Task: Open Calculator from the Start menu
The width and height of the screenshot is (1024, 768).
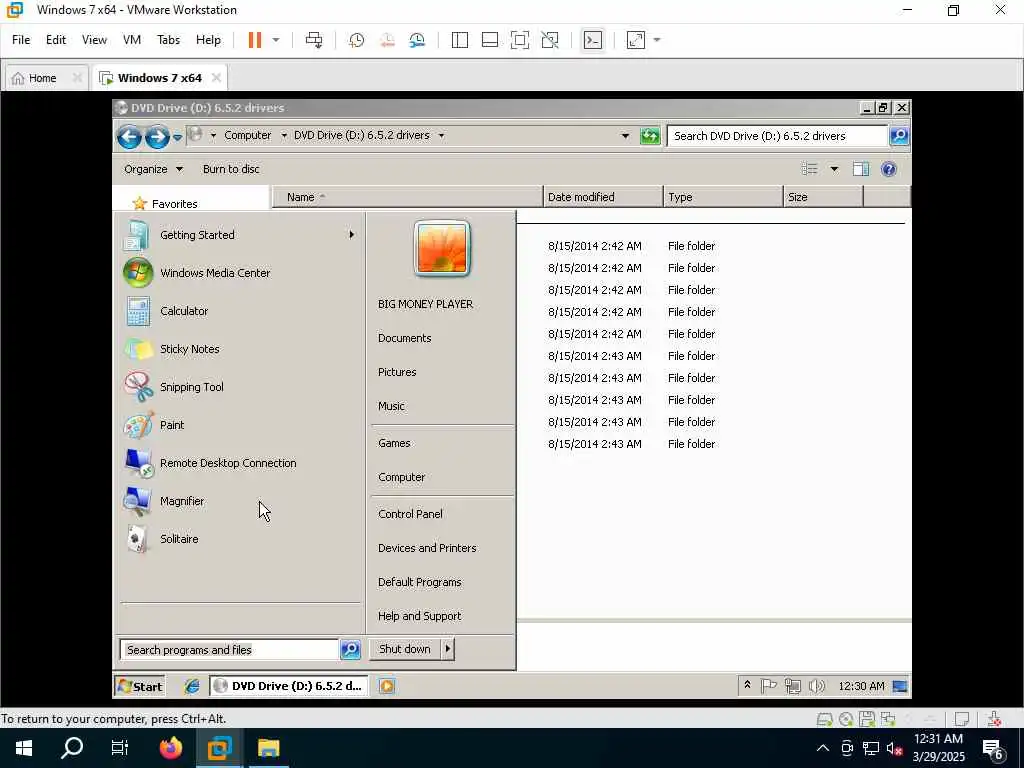Action: [x=240, y=311]
